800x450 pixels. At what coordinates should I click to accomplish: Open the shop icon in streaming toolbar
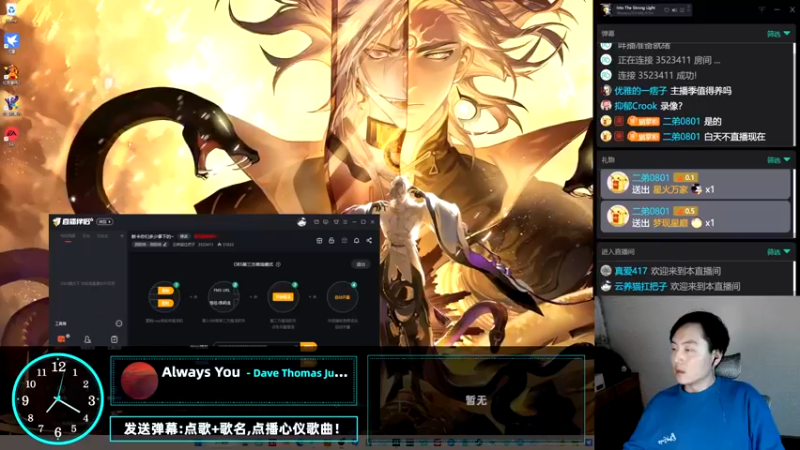tap(319, 240)
